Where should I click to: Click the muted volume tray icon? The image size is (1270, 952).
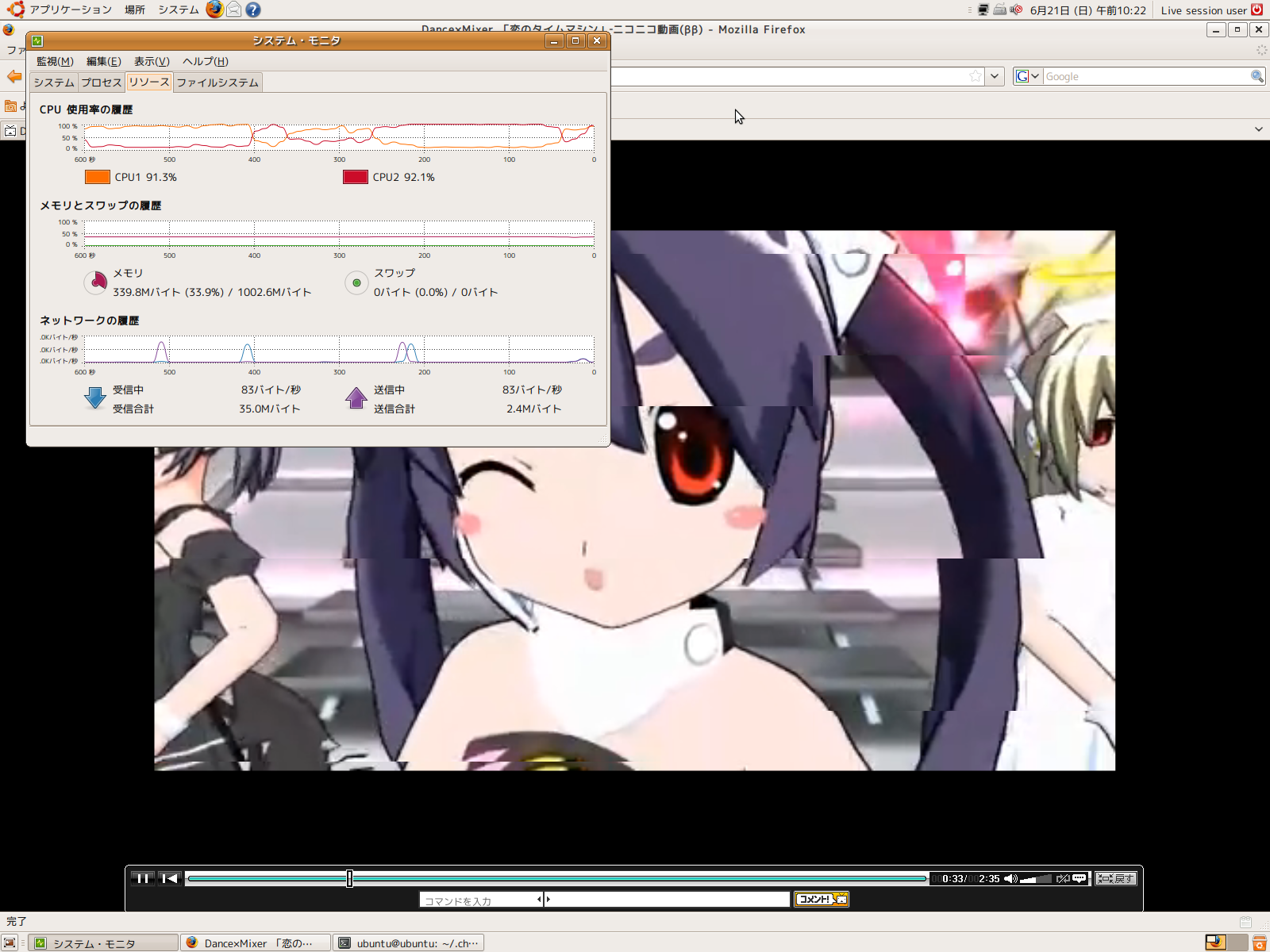(x=1016, y=10)
